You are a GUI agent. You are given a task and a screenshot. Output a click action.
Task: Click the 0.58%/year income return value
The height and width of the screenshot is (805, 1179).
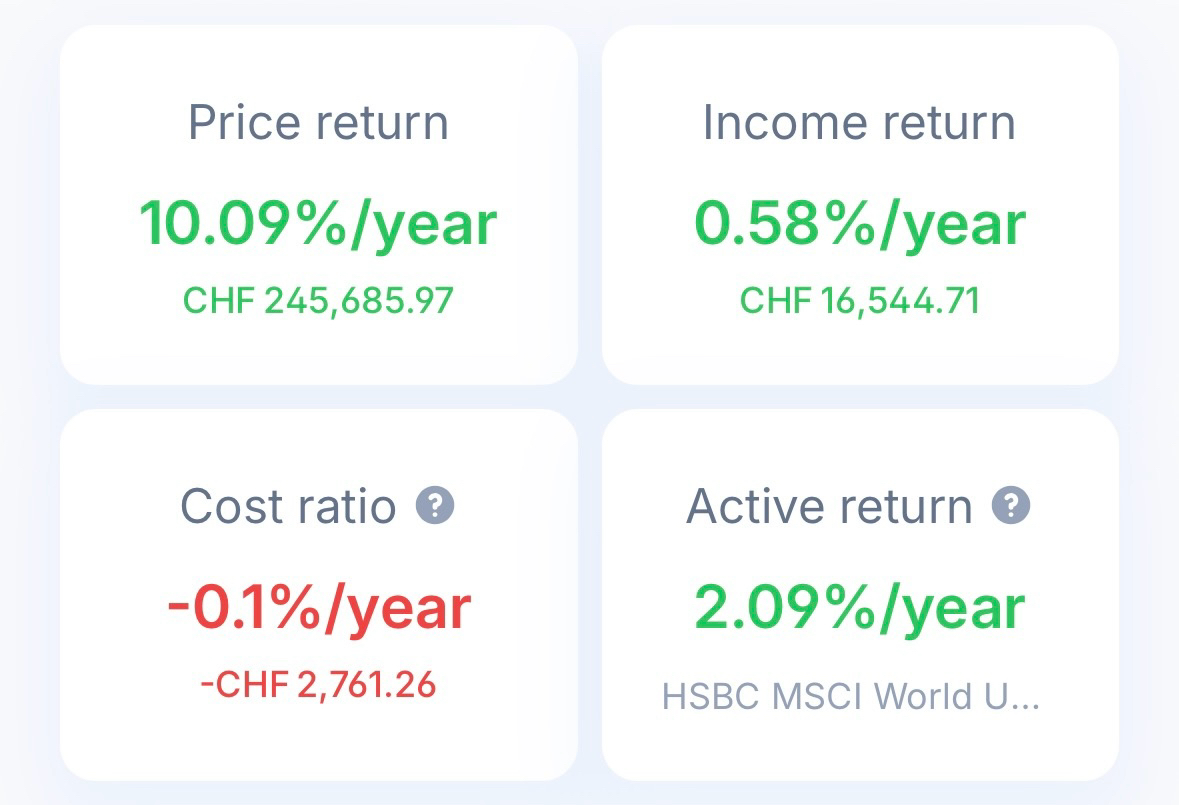(x=860, y=223)
